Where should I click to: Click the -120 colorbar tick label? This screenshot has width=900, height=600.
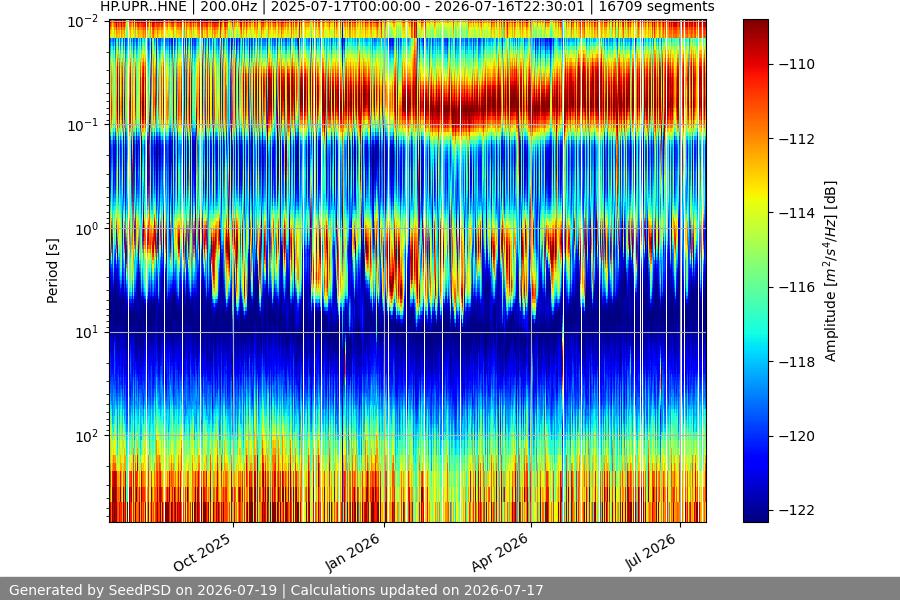797,436
